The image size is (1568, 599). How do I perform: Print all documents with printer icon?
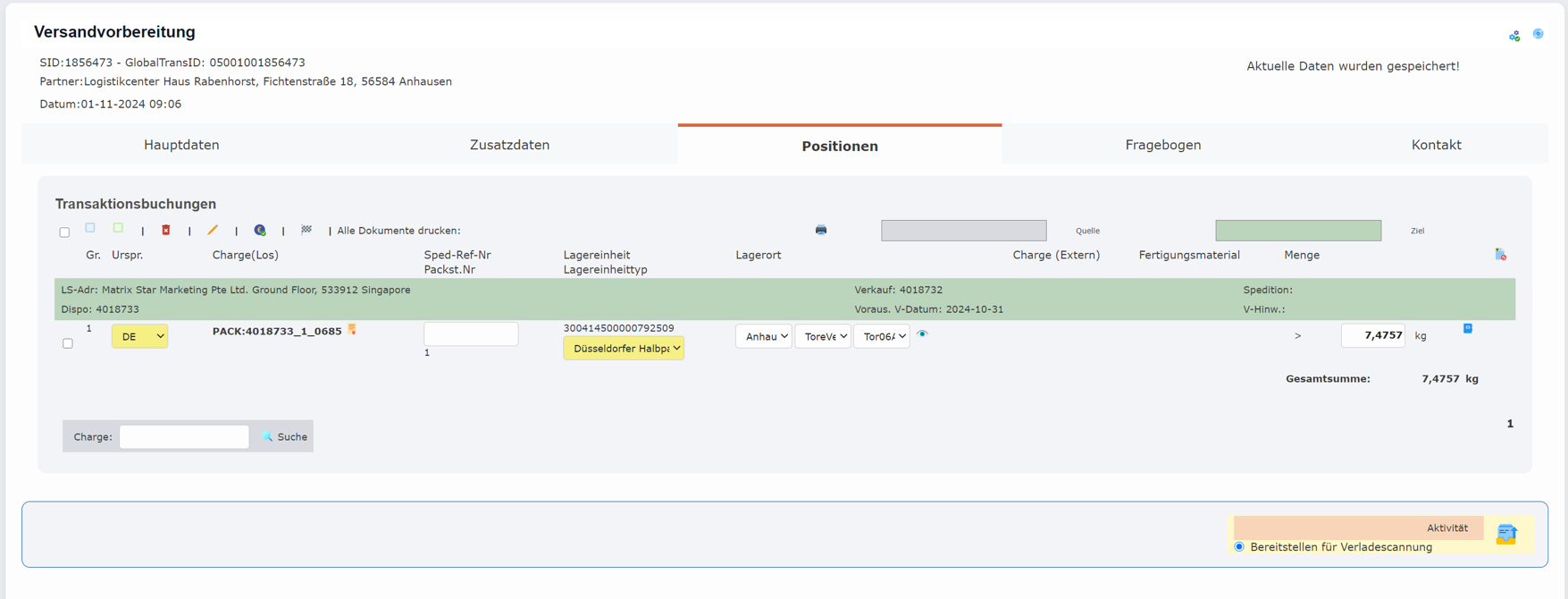pyautogui.click(x=821, y=230)
